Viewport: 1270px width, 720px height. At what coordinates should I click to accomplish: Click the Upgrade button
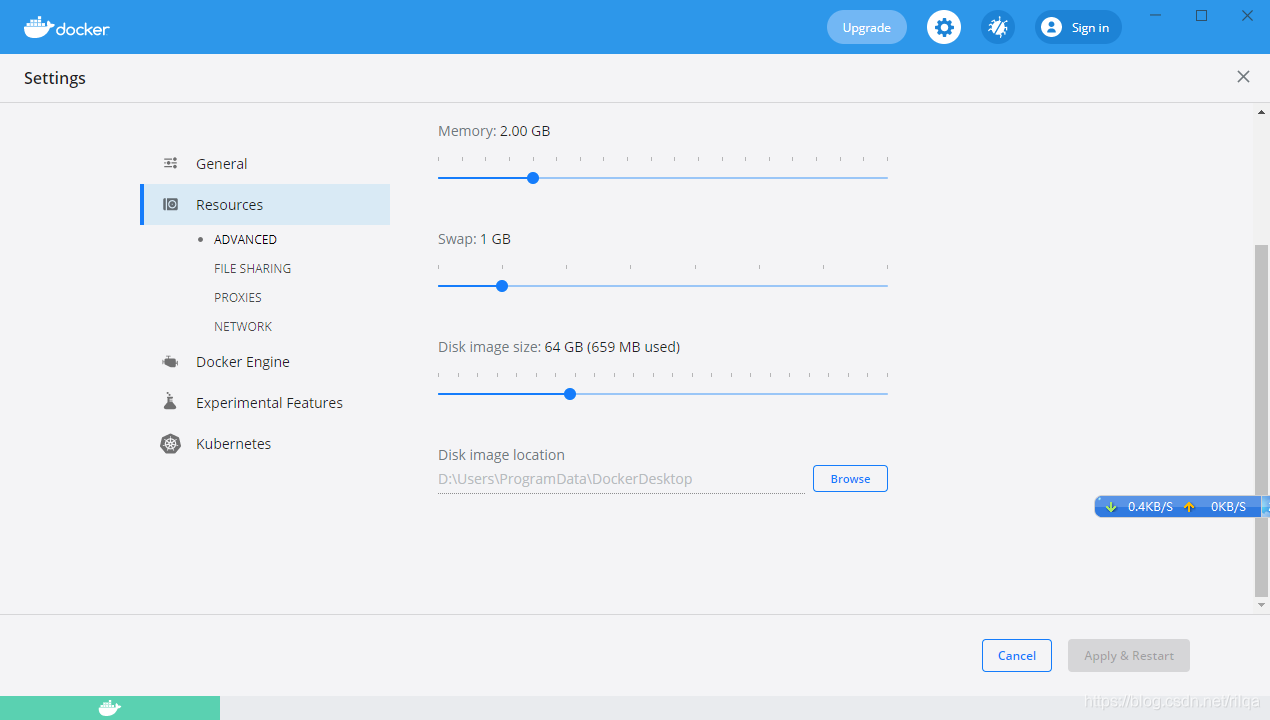pyautogui.click(x=866, y=27)
